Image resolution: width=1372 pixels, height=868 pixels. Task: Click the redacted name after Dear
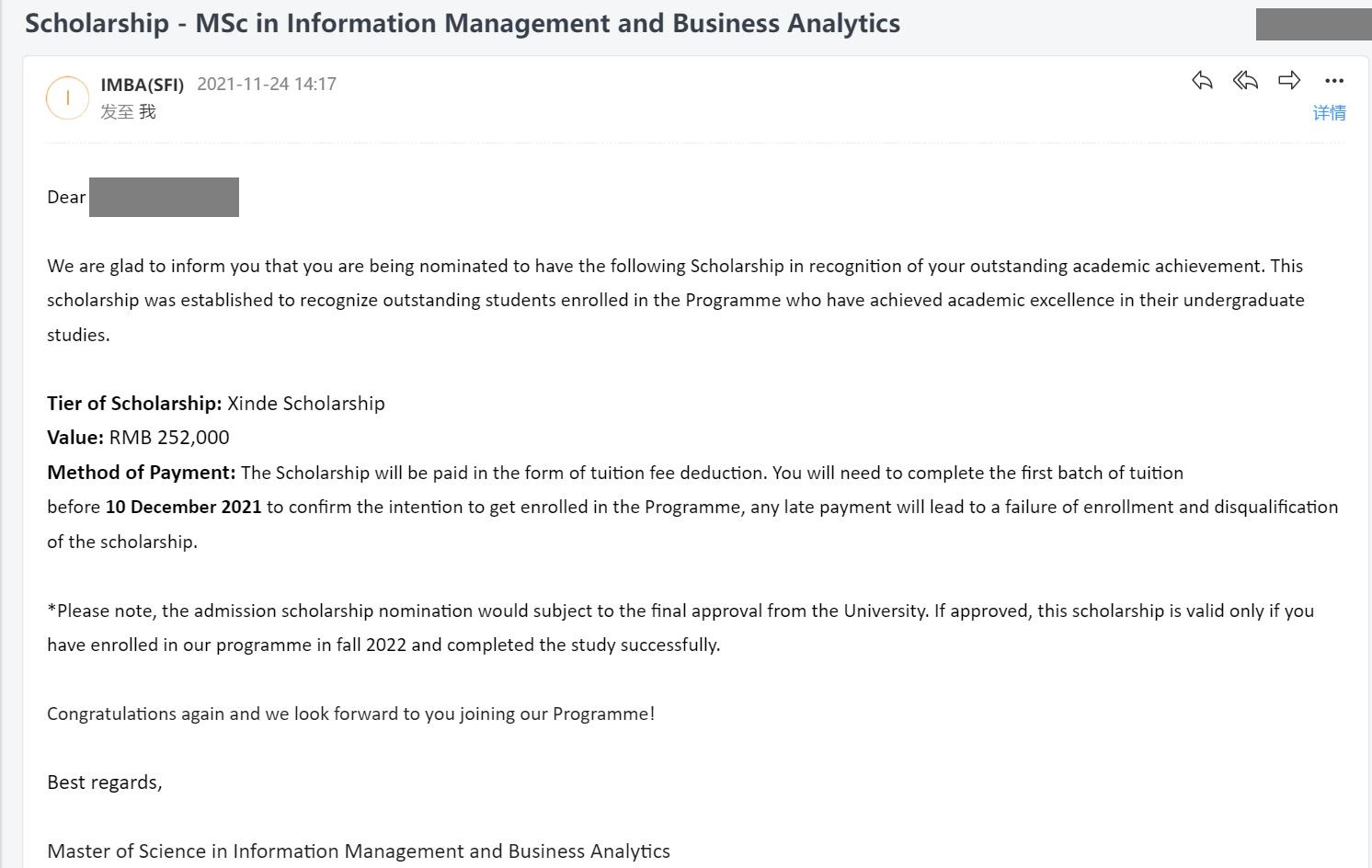(x=164, y=197)
